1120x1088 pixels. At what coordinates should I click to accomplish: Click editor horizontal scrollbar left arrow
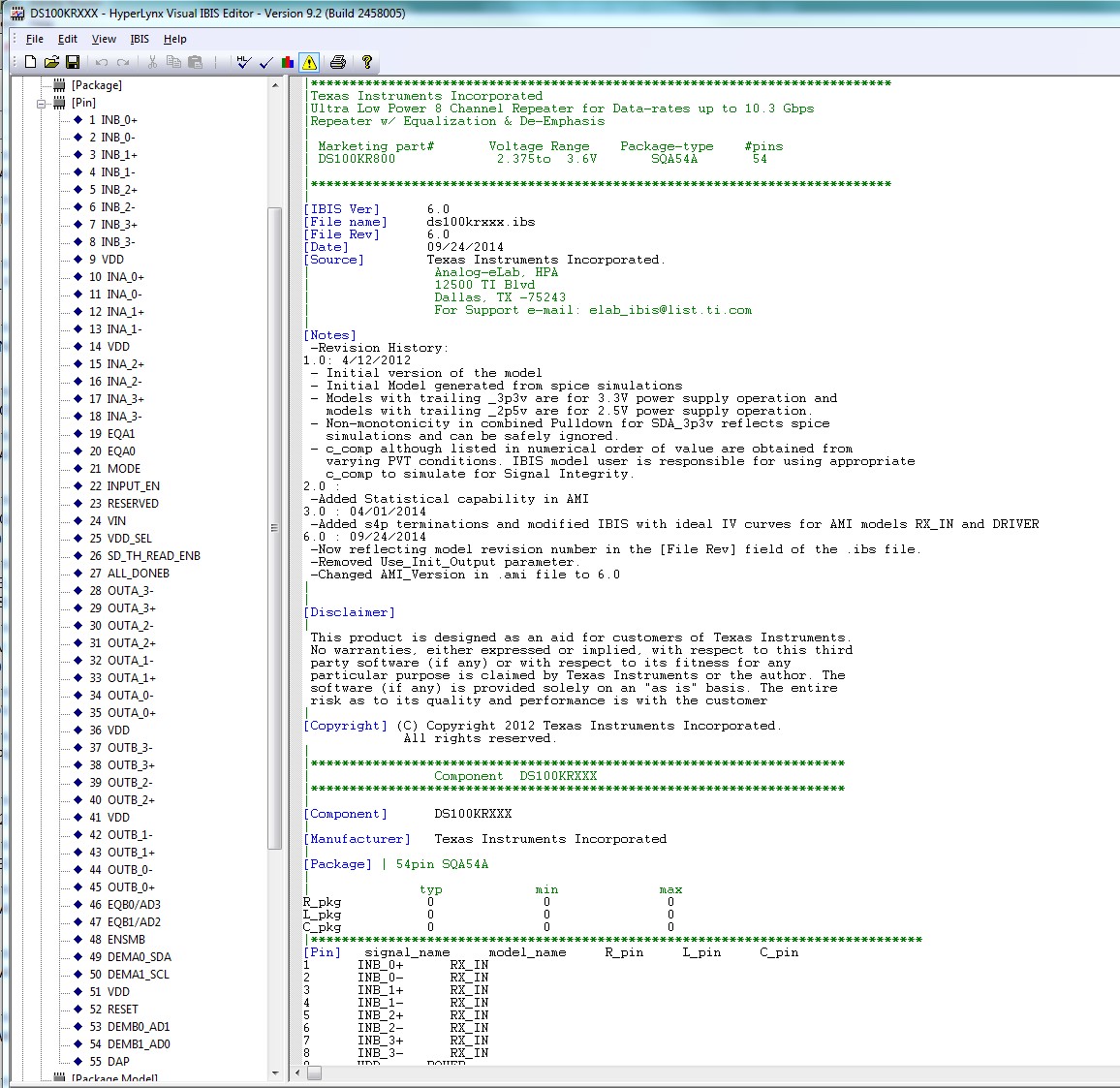[297, 1073]
